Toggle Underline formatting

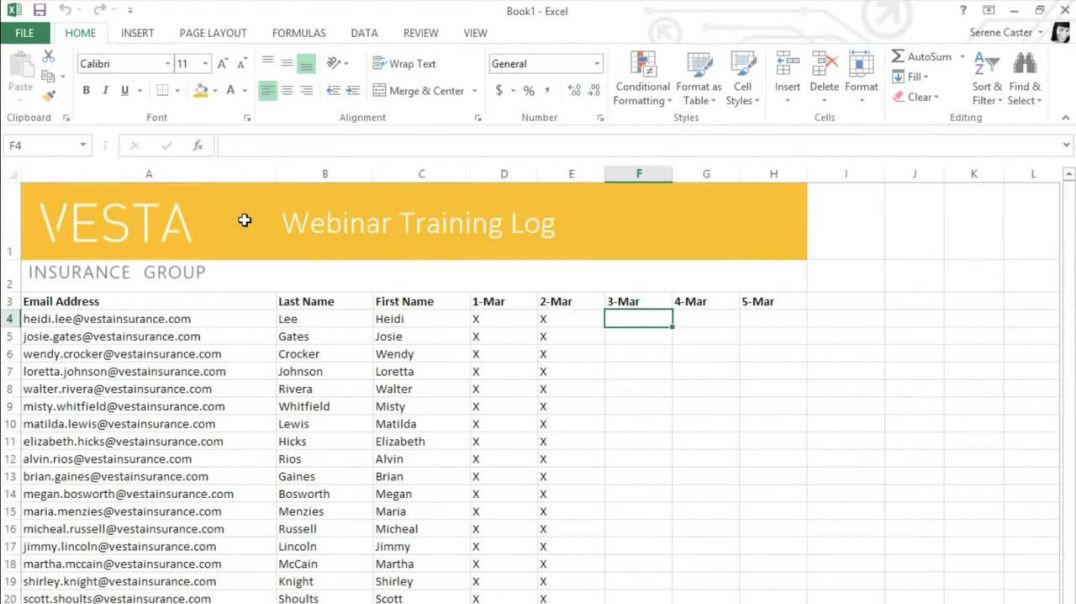coord(125,90)
